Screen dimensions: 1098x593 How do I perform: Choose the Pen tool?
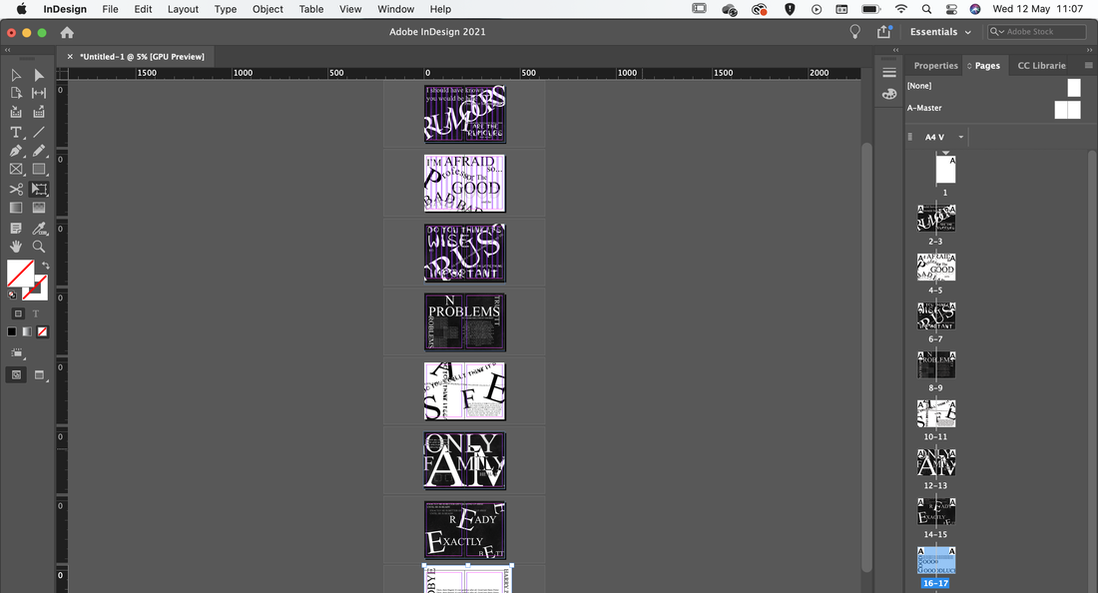[16, 151]
